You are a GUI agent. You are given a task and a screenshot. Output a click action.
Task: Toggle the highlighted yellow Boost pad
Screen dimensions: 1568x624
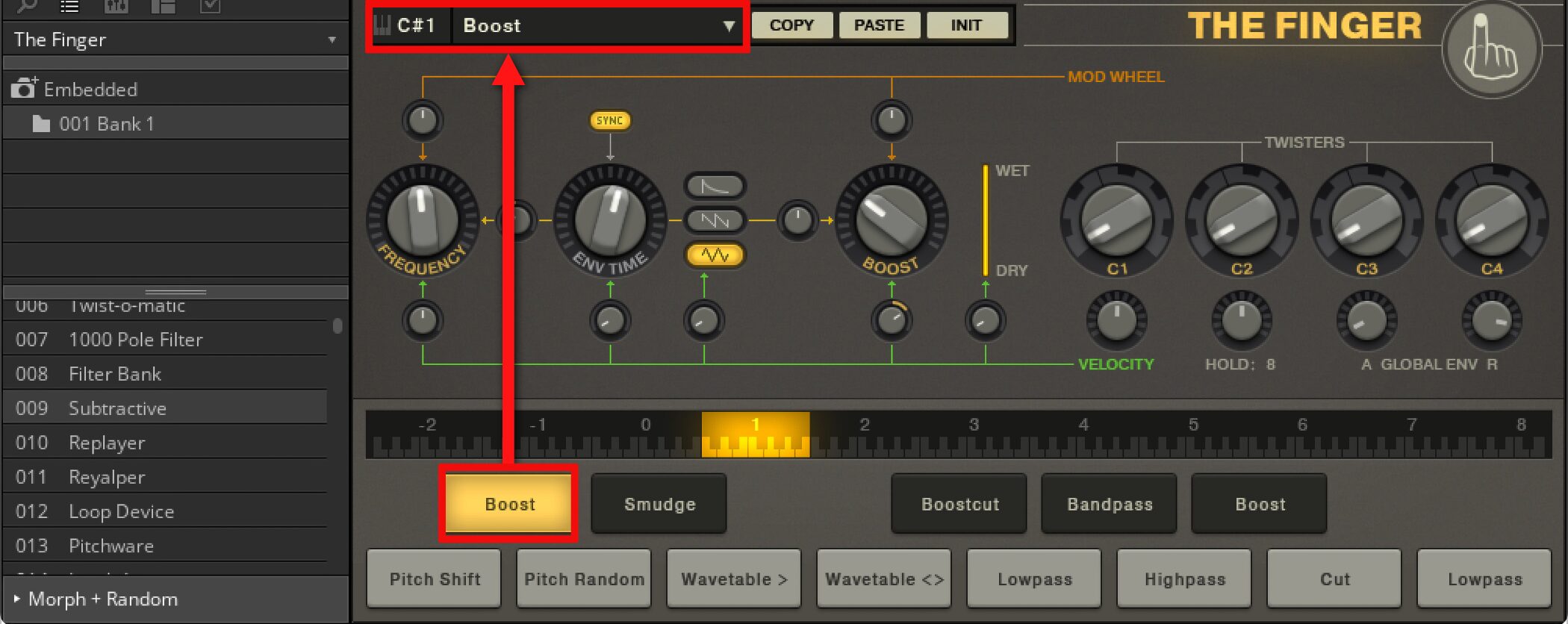[509, 504]
